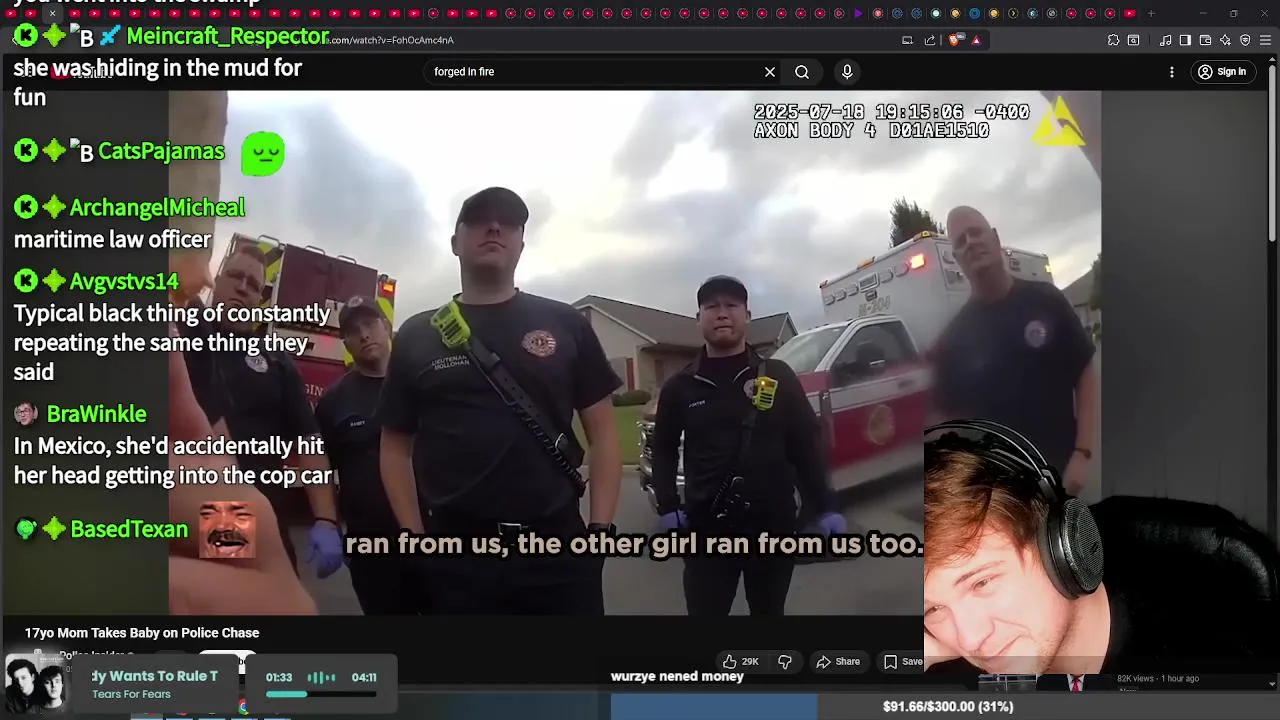Click the 'Tears For Fears' artist label

(x=131, y=694)
